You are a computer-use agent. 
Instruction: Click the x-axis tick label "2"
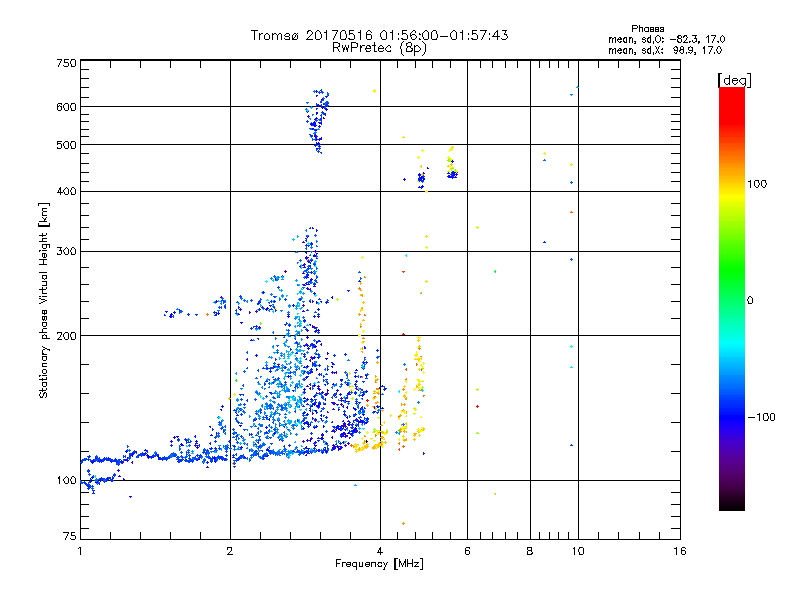(230, 551)
